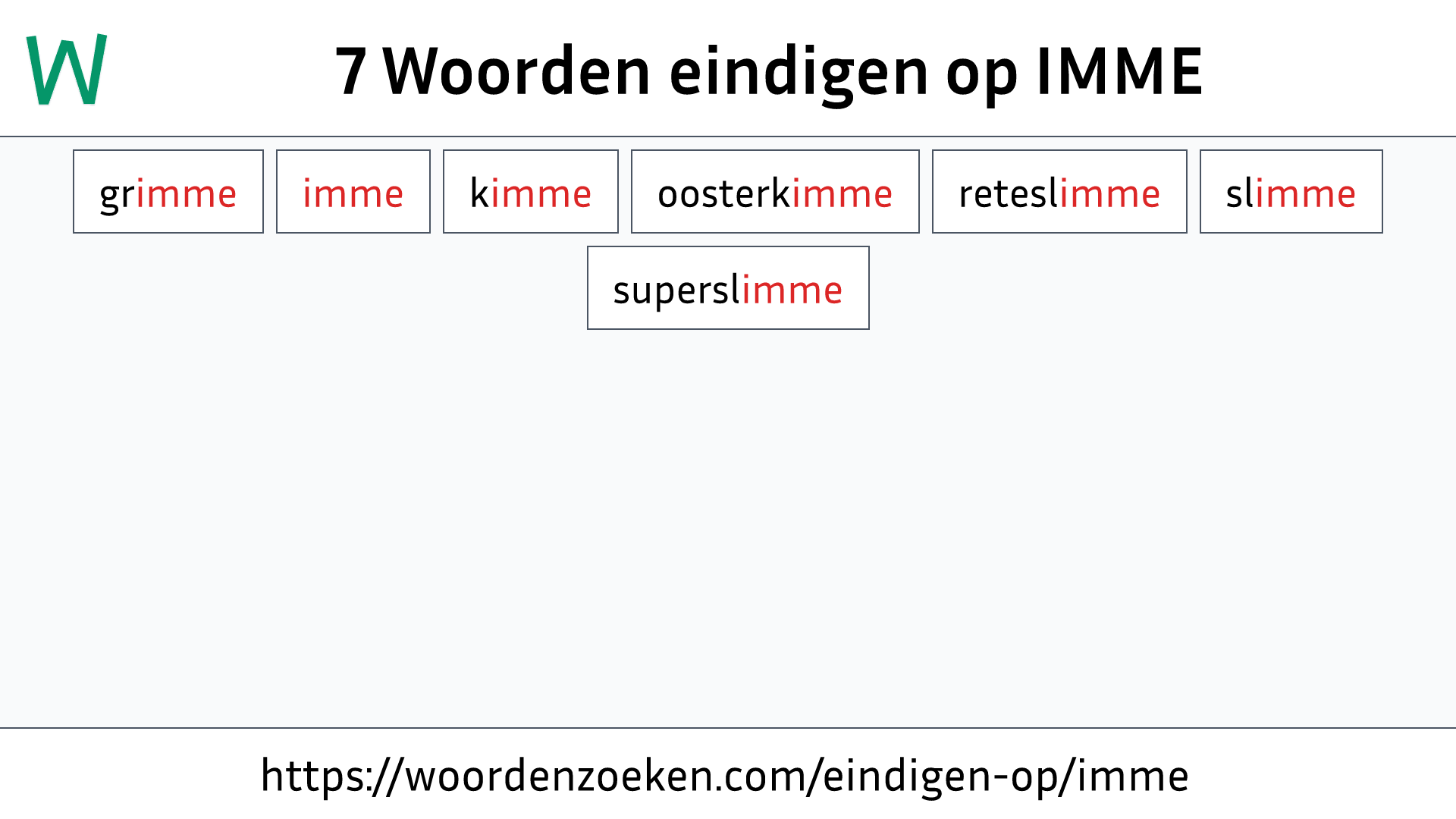Click the word 'slimme'
This screenshot has width=1456, height=819.
[1290, 191]
